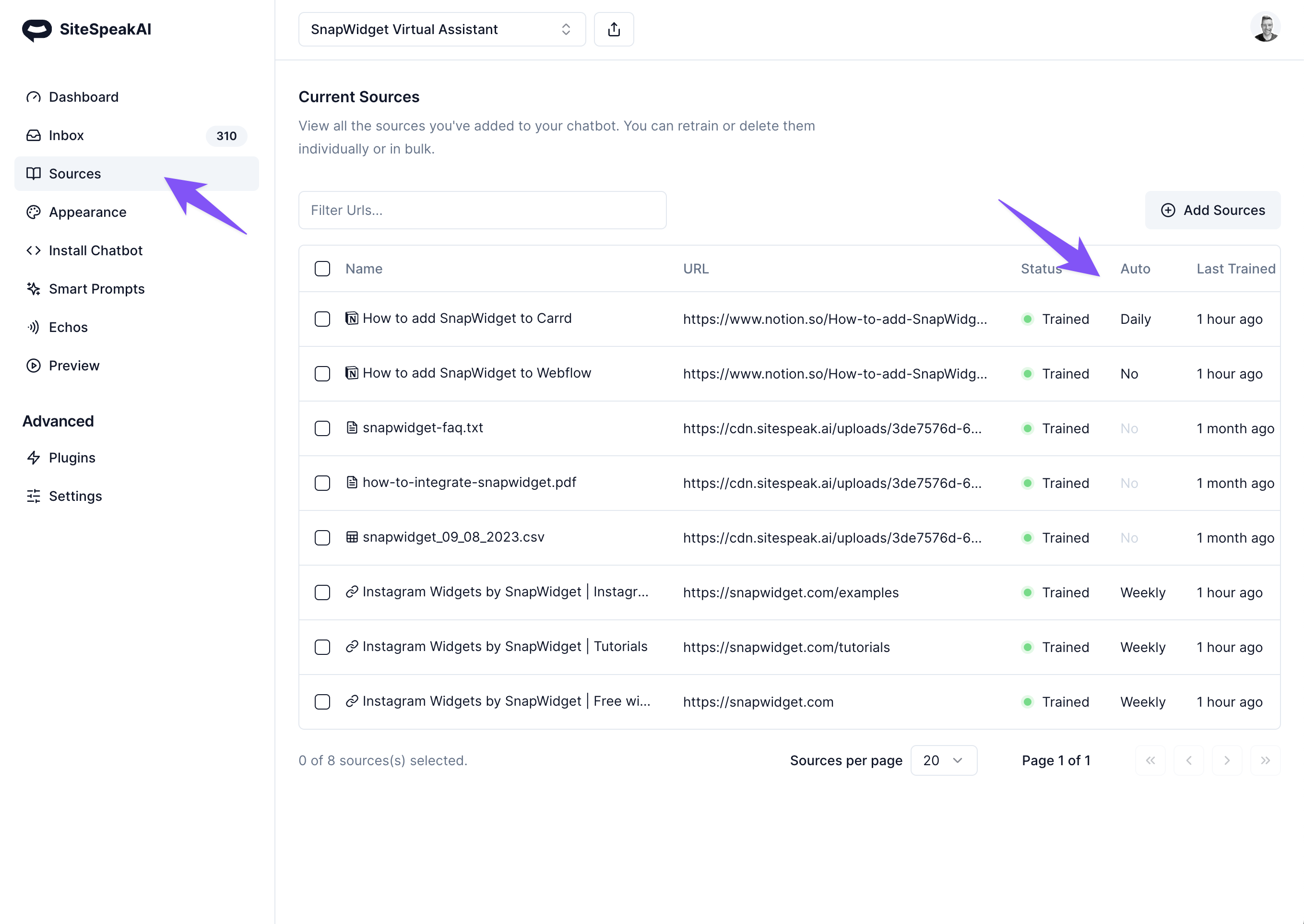Viewport: 1304px width, 924px height.
Task: Tick checkbox for how-to-integrate-snapwidget.pdf
Action: pos(322,483)
